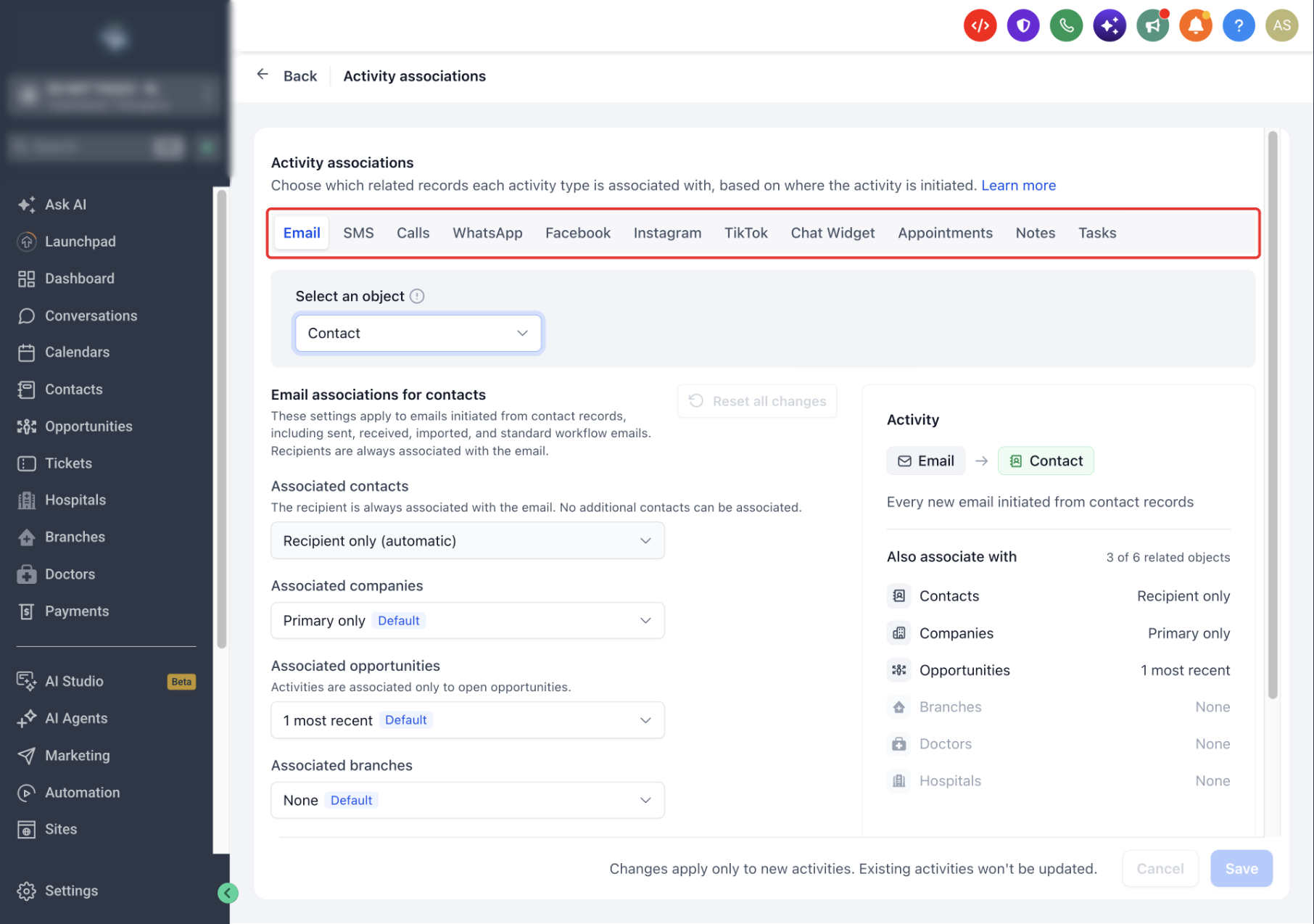Viewport: 1314px width, 924px height.
Task: Select the Appointments tab
Action: pos(945,233)
